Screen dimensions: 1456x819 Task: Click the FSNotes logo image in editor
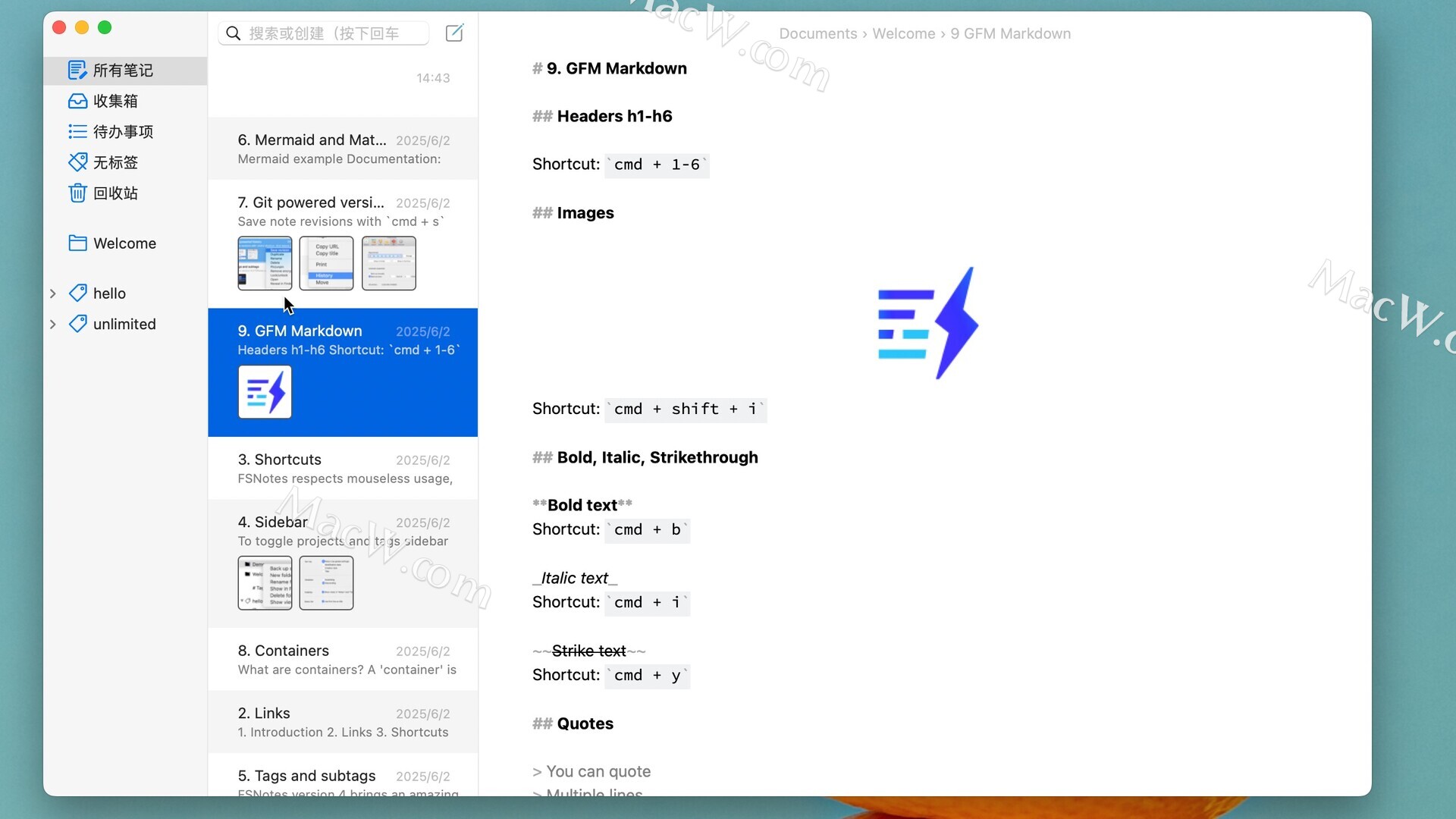coord(927,323)
